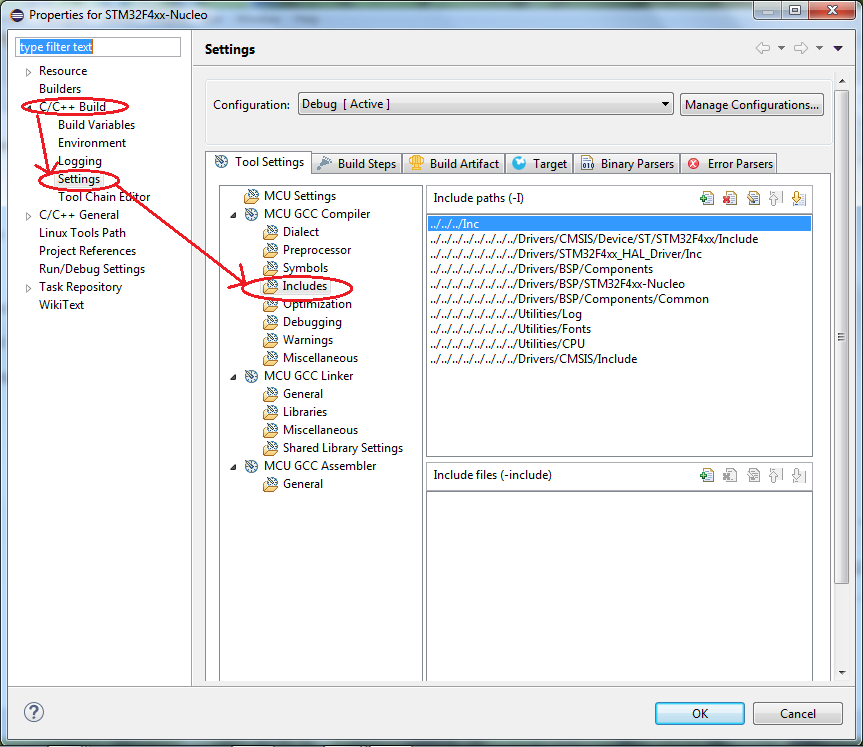Viewport: 863px width, 747px height.
Task: Edit the selected include path
Action: pos(753,198)
